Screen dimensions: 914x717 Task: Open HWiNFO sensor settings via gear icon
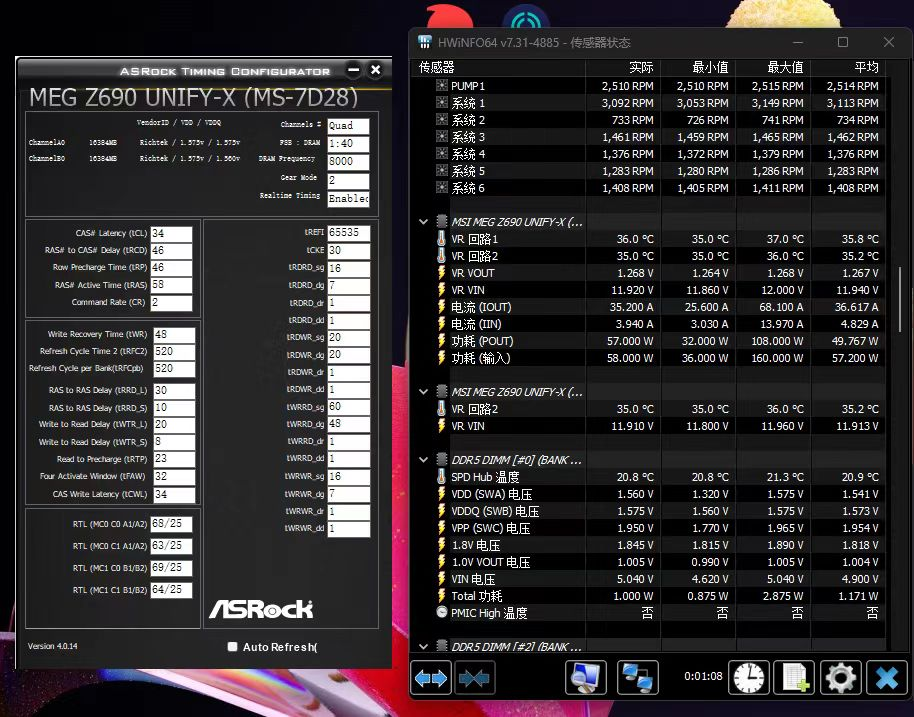(840, 678)
